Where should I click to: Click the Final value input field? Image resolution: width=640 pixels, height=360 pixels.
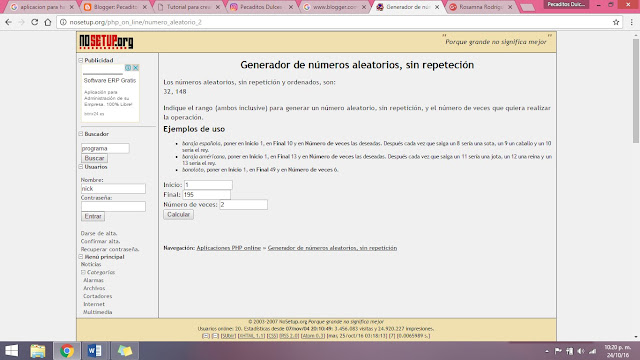click(207, 195)
